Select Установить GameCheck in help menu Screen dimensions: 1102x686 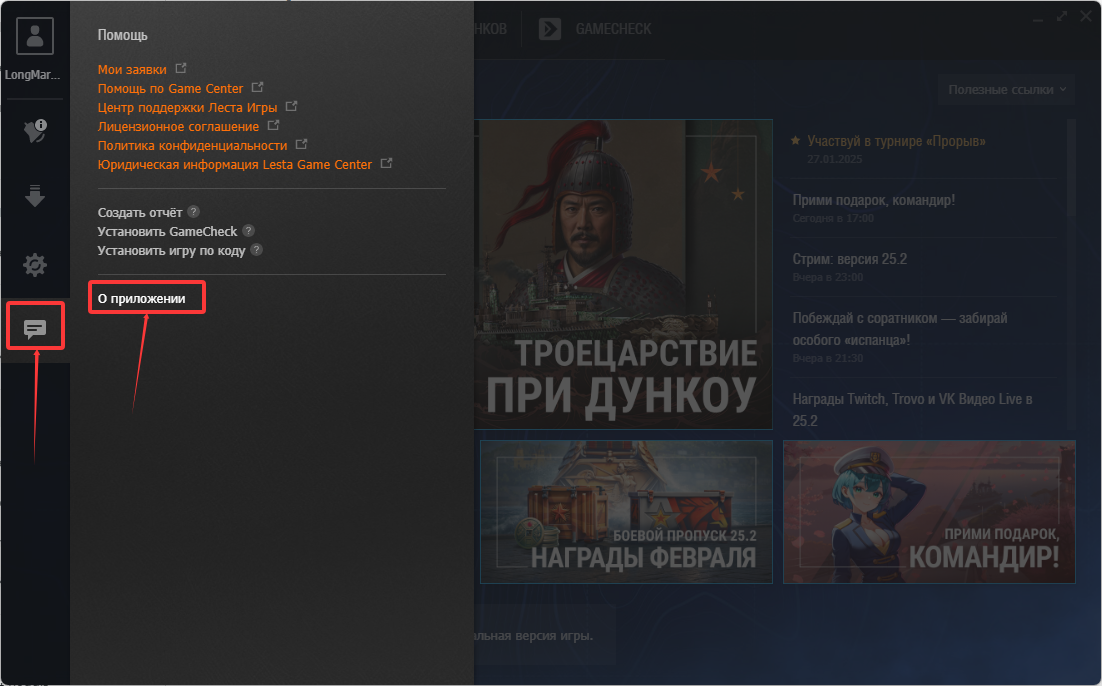coord(167,231)
